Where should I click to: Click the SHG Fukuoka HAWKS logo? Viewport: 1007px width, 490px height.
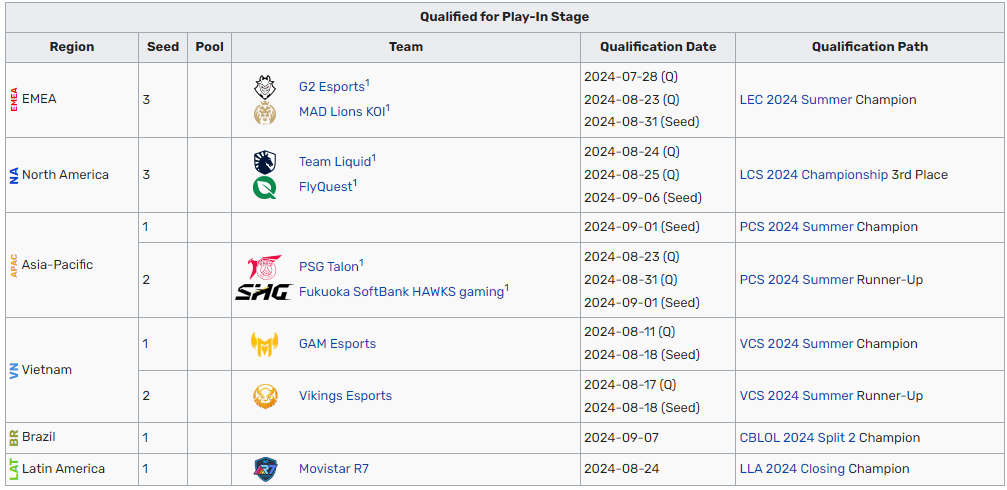(x=262, y=292)
